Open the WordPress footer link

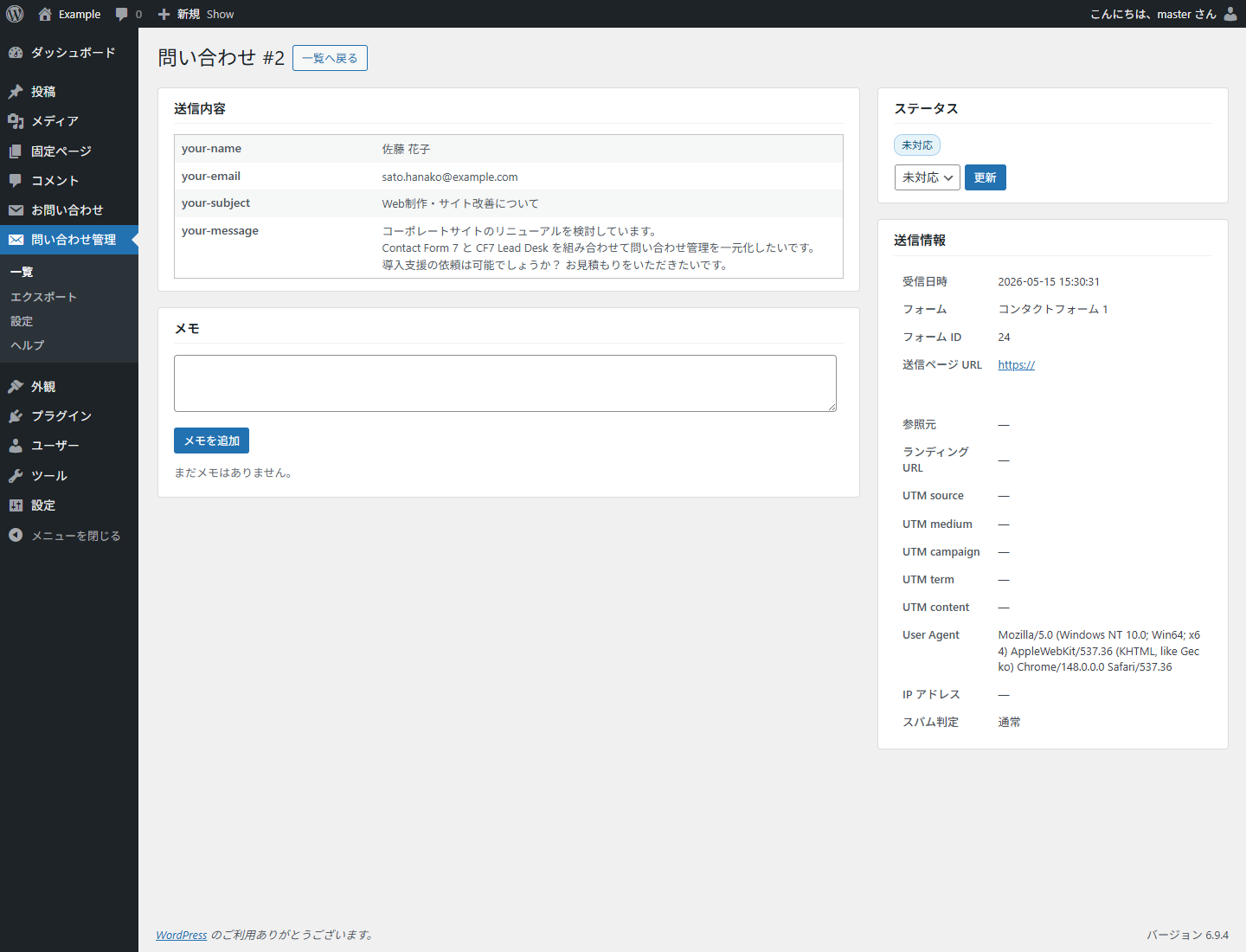[182, 935]
